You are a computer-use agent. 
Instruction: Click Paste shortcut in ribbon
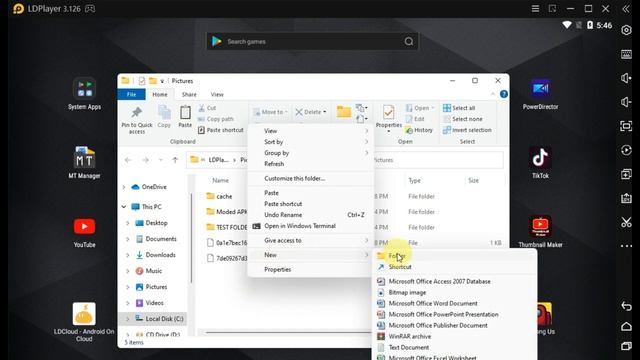220,130
